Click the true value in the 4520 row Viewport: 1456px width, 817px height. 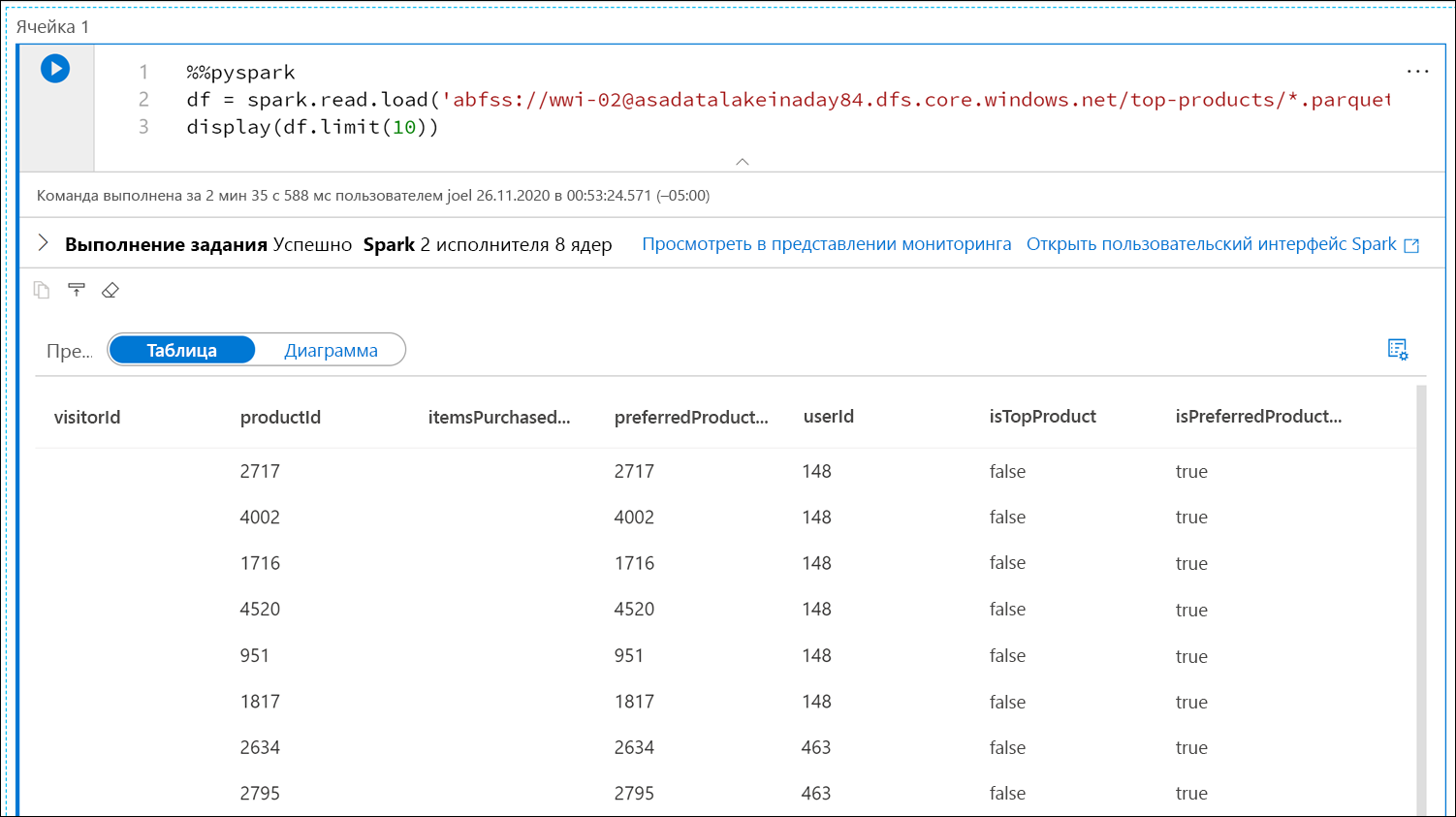pyautogui.click(x=1191, y=610)
